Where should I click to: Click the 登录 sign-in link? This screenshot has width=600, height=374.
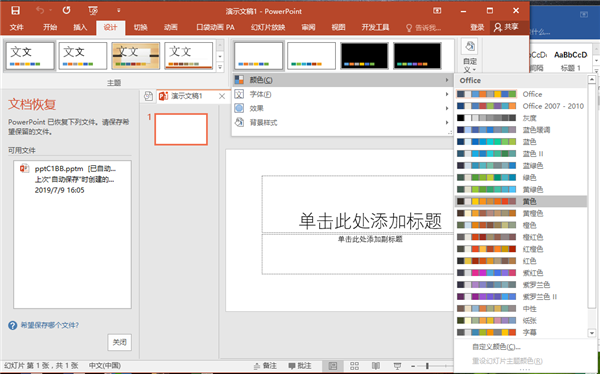(x=477, y=27)
